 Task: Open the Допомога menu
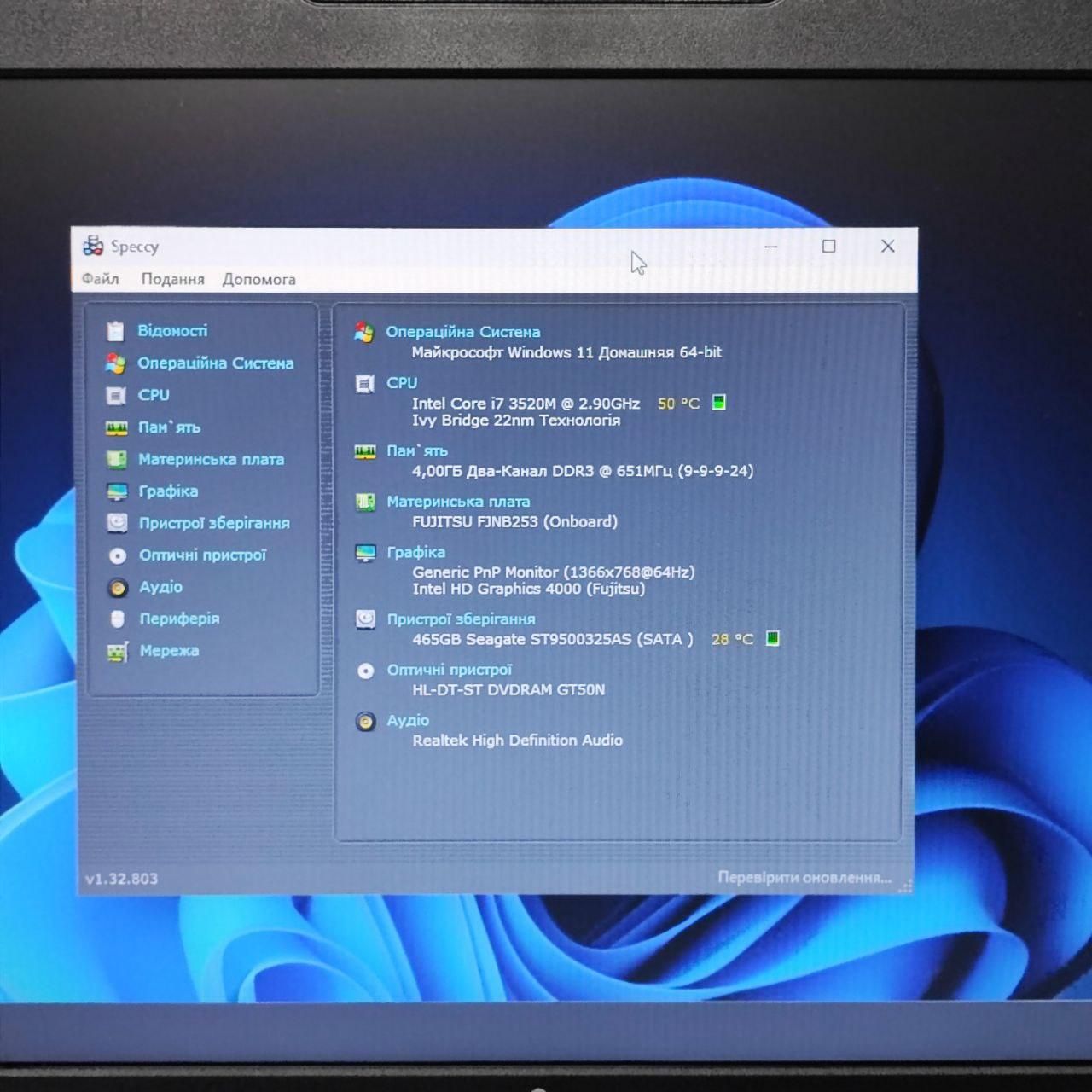259,279
